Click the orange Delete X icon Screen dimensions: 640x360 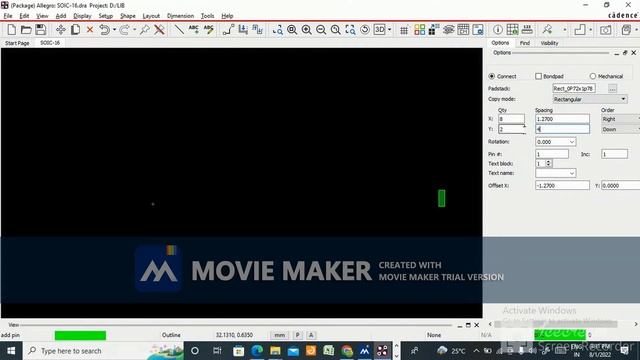pos(90,30)
